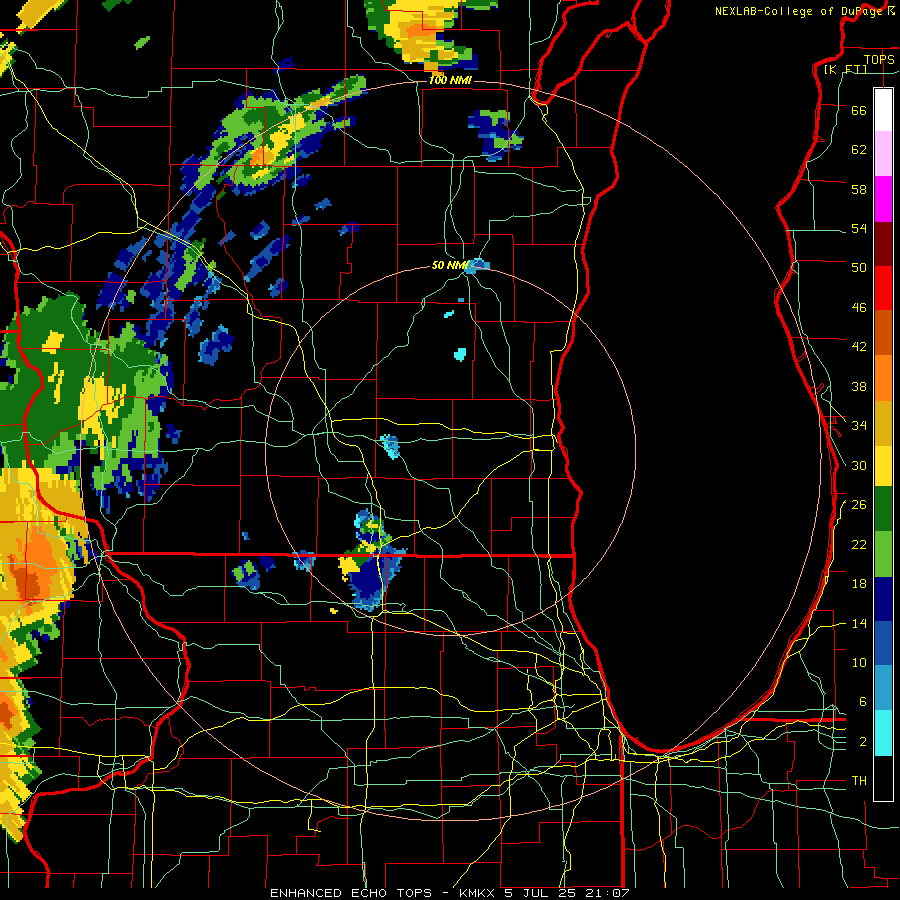
Task: Select the cyan legend swatch near 2
Action: click(x=883, y=733)
